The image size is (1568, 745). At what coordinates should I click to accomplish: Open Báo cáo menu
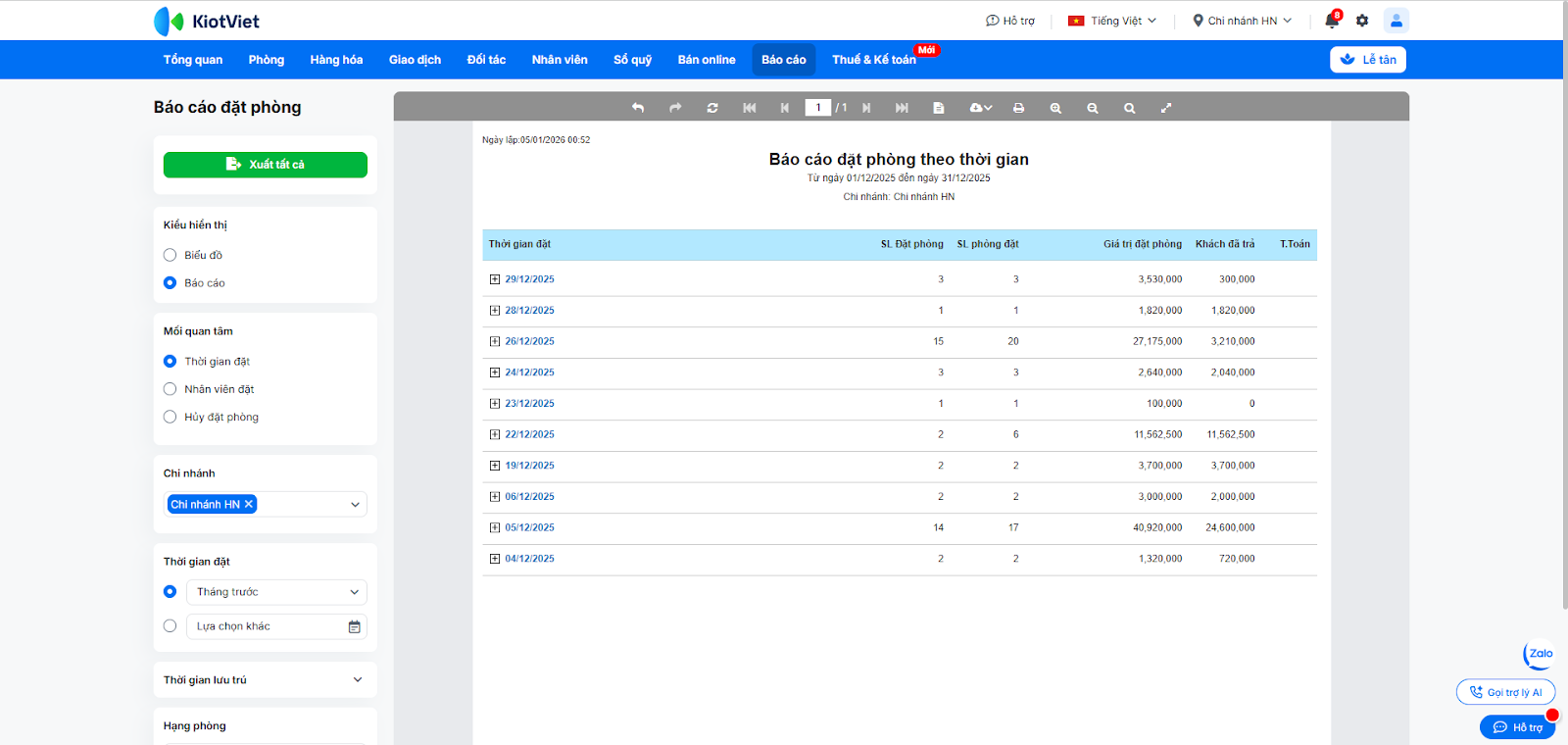(784, 60)
